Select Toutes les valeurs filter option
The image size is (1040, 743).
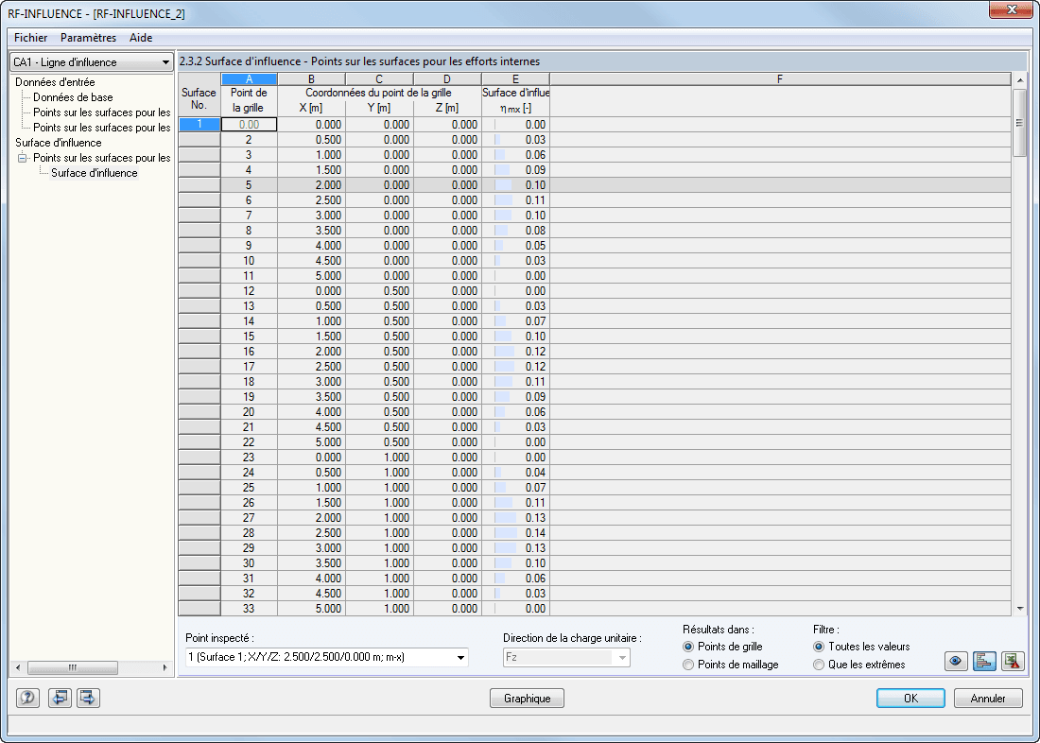tap(818, 646)
